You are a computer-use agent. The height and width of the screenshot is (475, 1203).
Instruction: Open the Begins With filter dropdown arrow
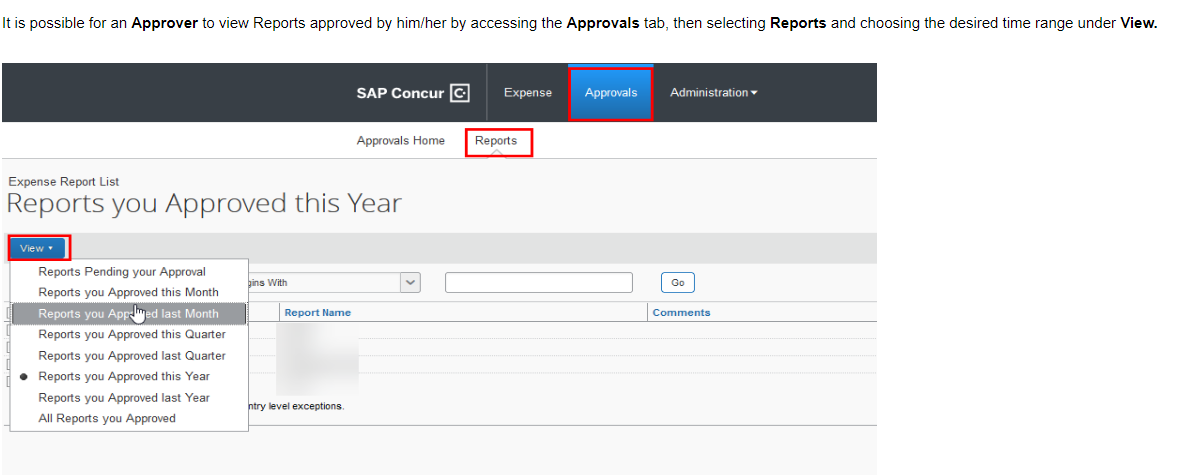(411, 283)
